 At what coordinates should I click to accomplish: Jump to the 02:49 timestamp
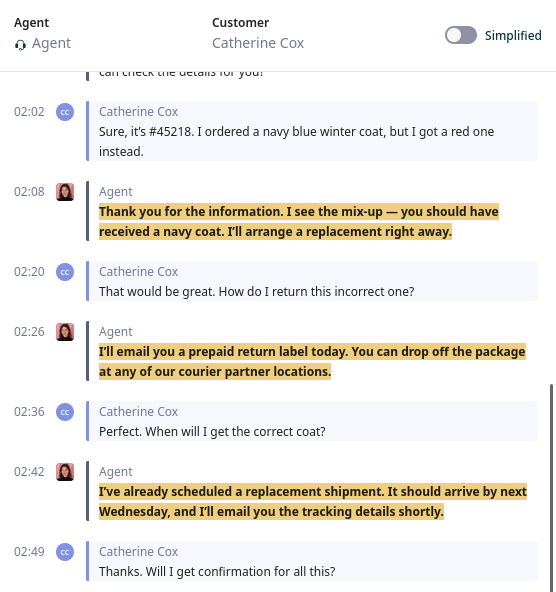pos(29,552)
